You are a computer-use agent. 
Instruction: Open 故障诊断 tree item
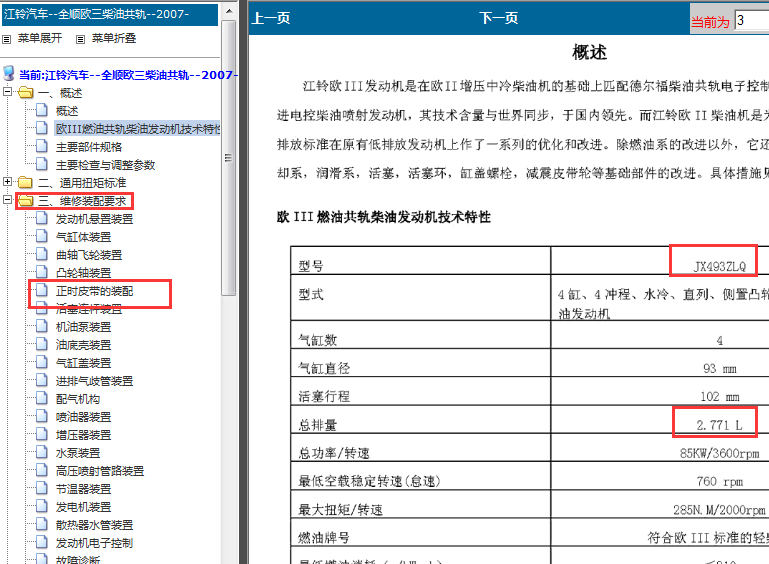(78, 560)
